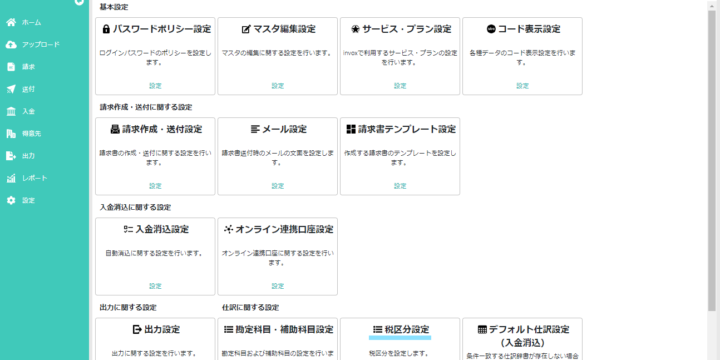Click 設定 link under パスワードポリシー設定
Image resolution: width=720 pixels, height=360 pixels.
(155, 86)
